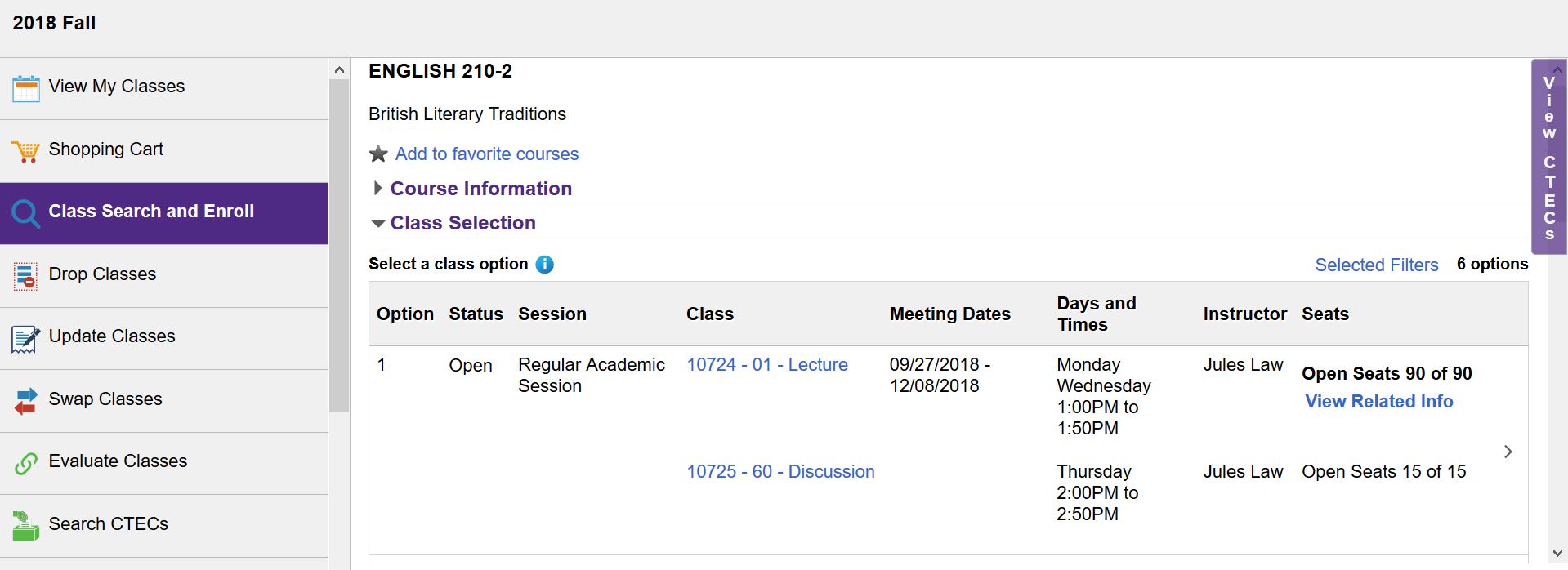Click the Class Search magnifier icon
The height and width of the screenshot is (570, 1568).
pos(26,213)
